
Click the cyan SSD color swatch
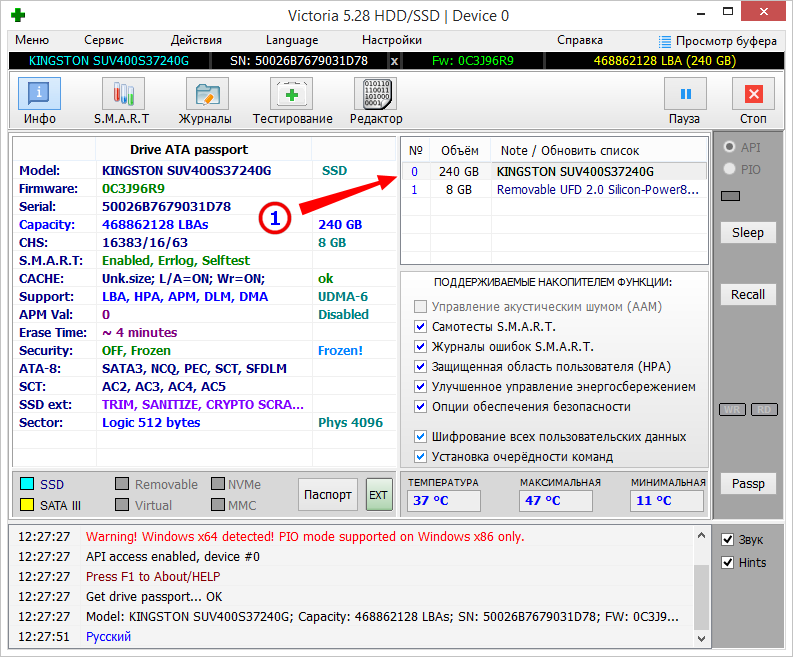coord(27,484)
